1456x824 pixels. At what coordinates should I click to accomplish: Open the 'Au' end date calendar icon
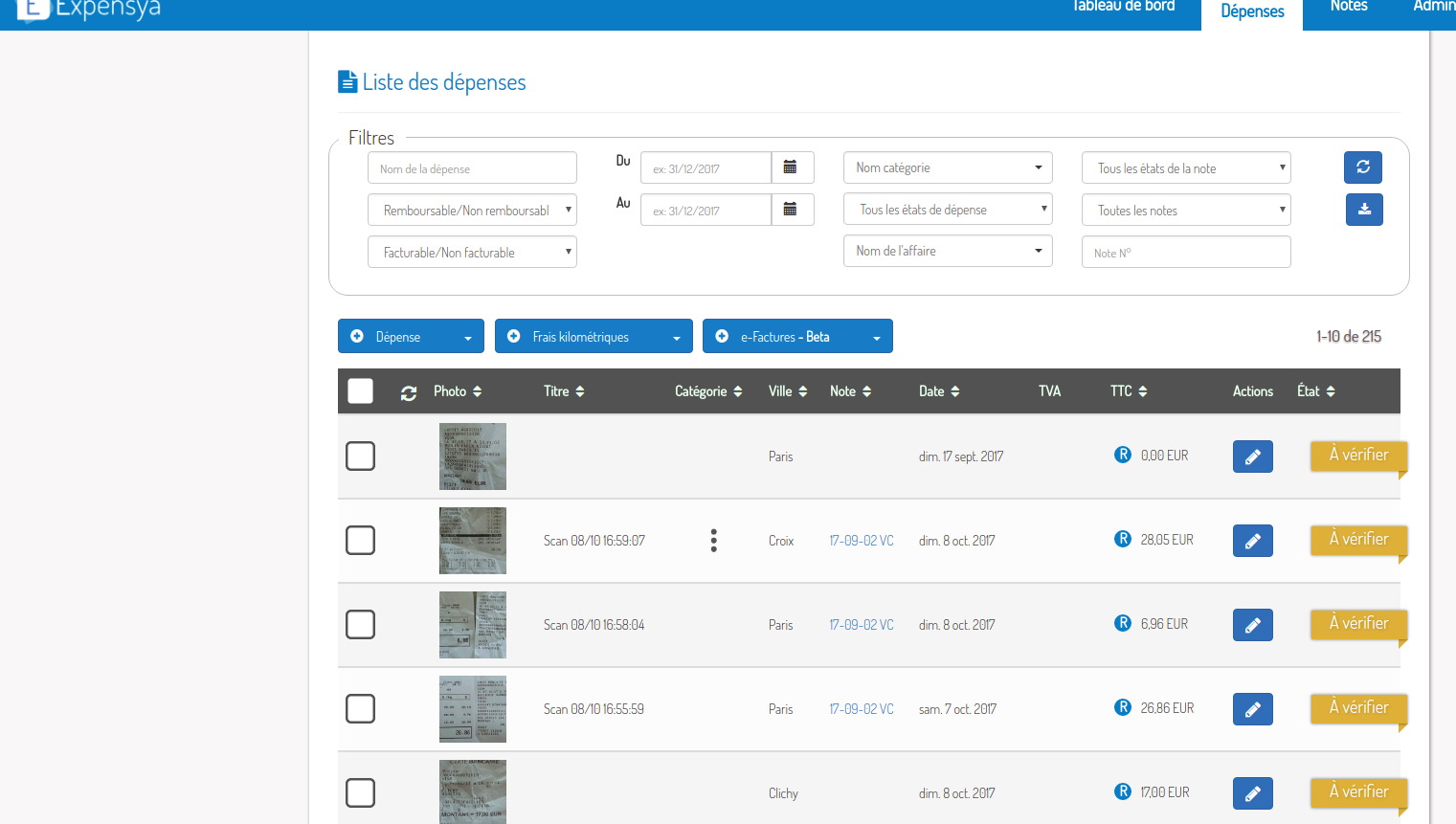pyautogui.click(x=791, y=210)
